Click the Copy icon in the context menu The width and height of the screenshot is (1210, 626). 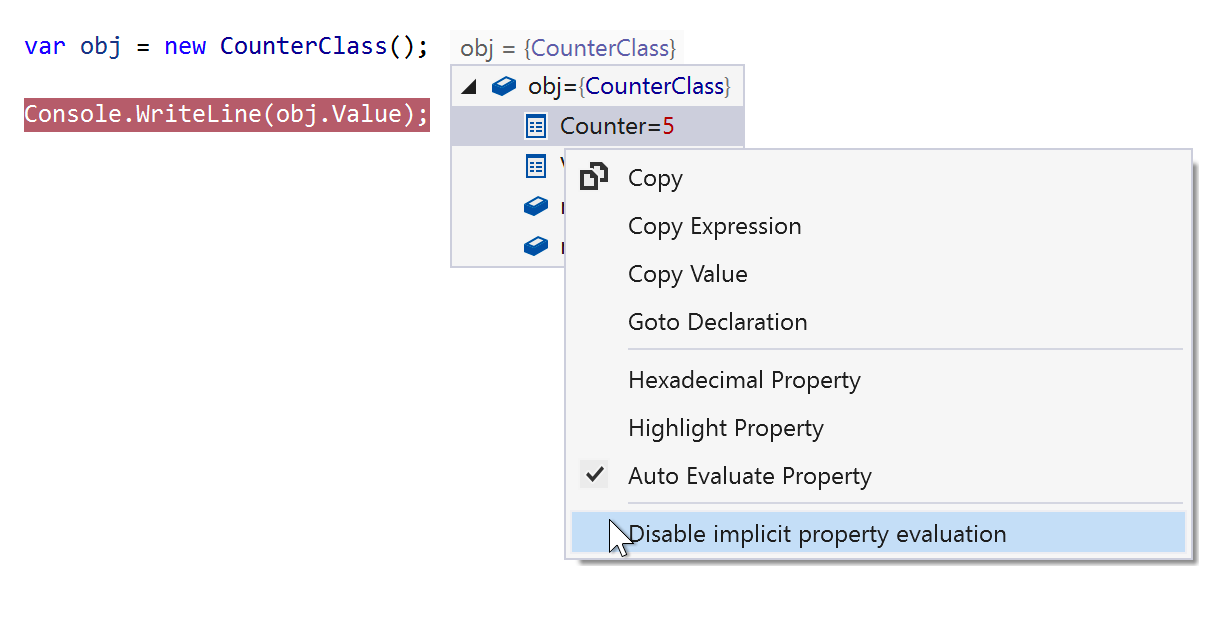pos(594,177)
